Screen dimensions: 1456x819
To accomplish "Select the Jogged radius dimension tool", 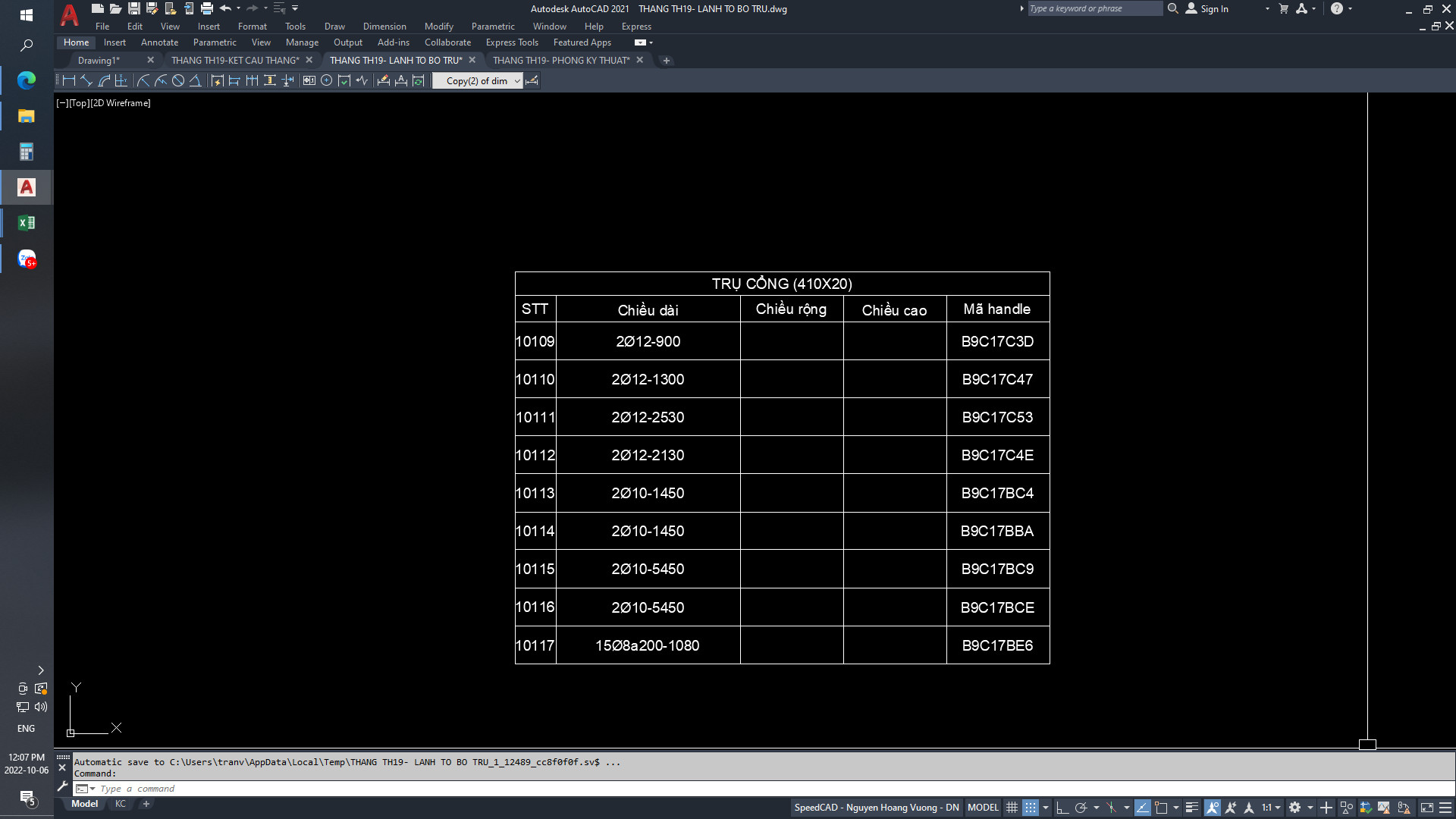I will pos(161,80).
